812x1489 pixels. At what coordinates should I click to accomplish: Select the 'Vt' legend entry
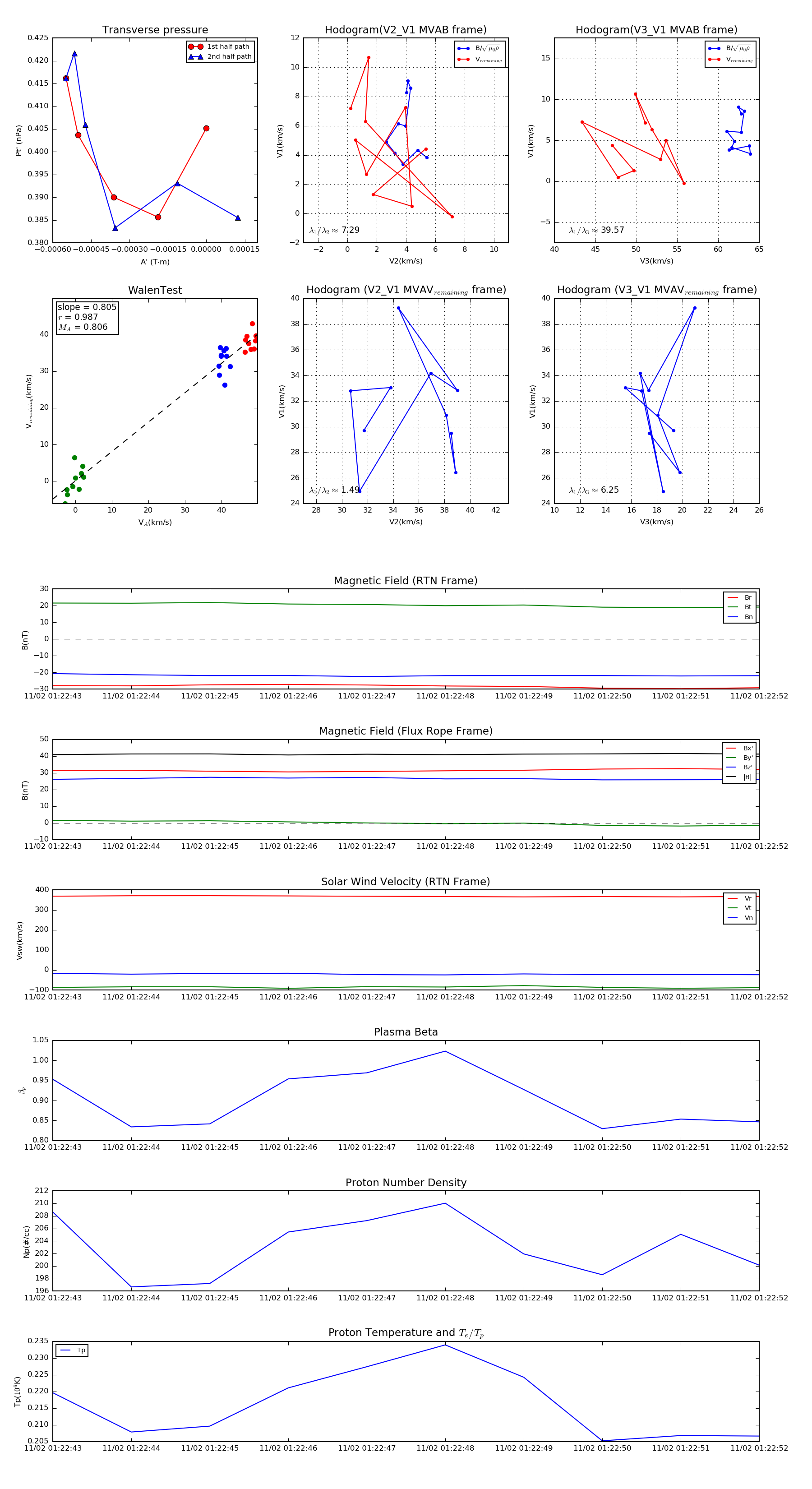coord(740,908)
